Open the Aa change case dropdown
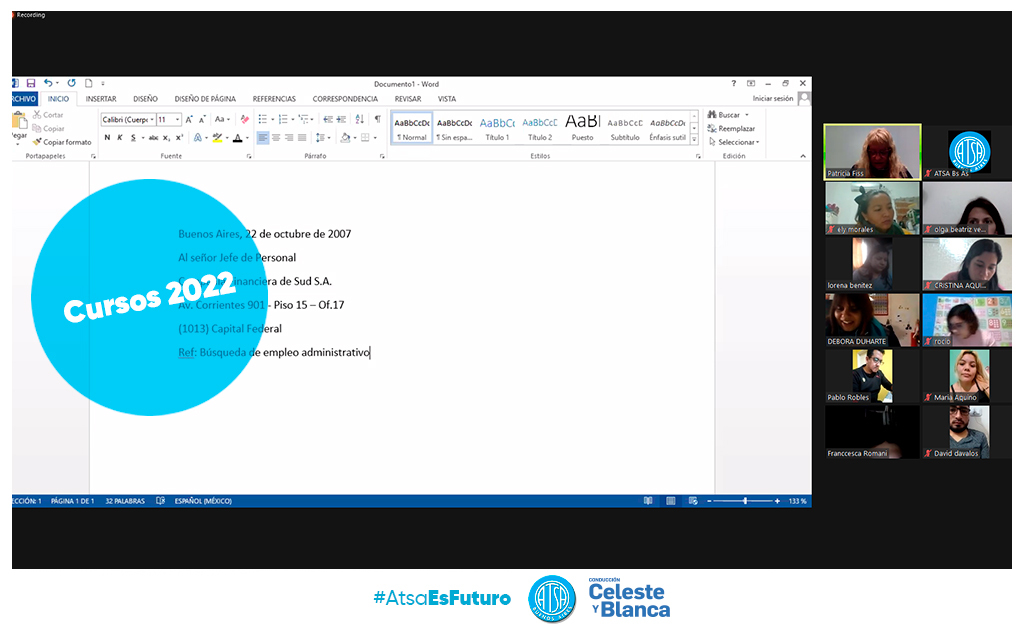Image resolution: width=1024 pixels, height=628 pixels. click(x=222, y=119)
